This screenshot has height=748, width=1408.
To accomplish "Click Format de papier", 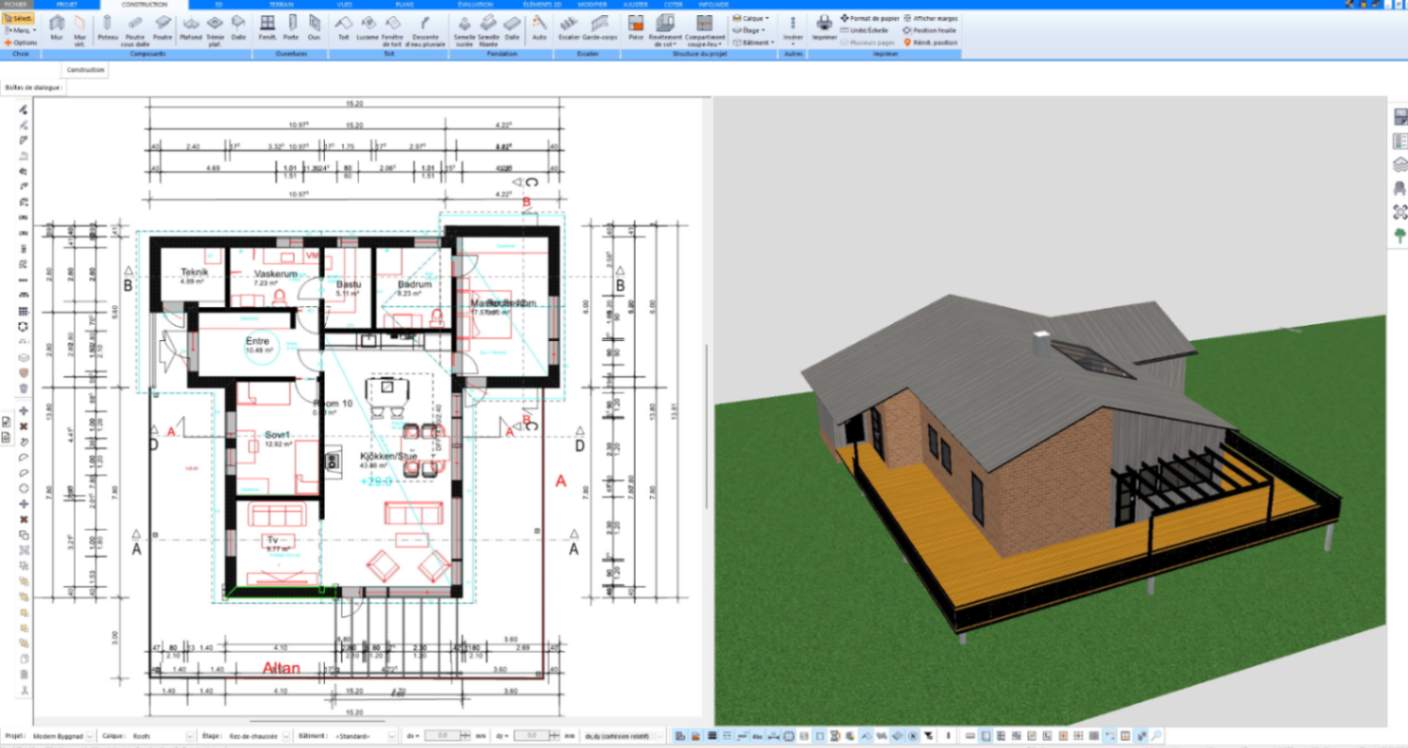I will (869, 18).
